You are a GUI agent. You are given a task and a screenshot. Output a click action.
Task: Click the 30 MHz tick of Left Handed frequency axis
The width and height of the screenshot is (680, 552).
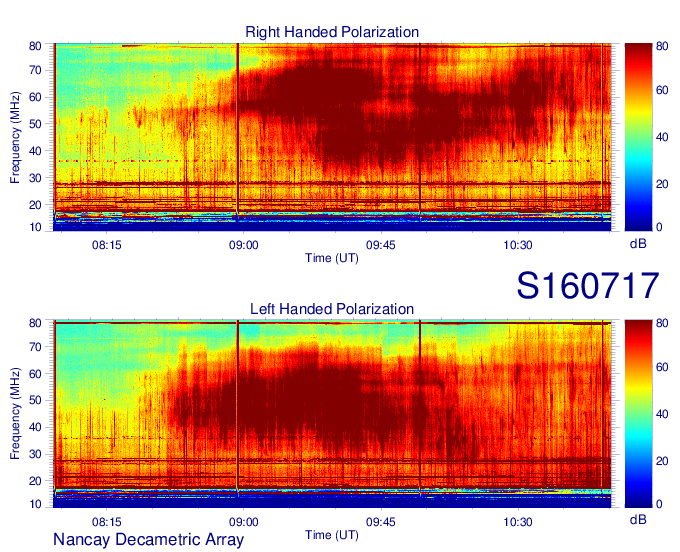point(35,454)
